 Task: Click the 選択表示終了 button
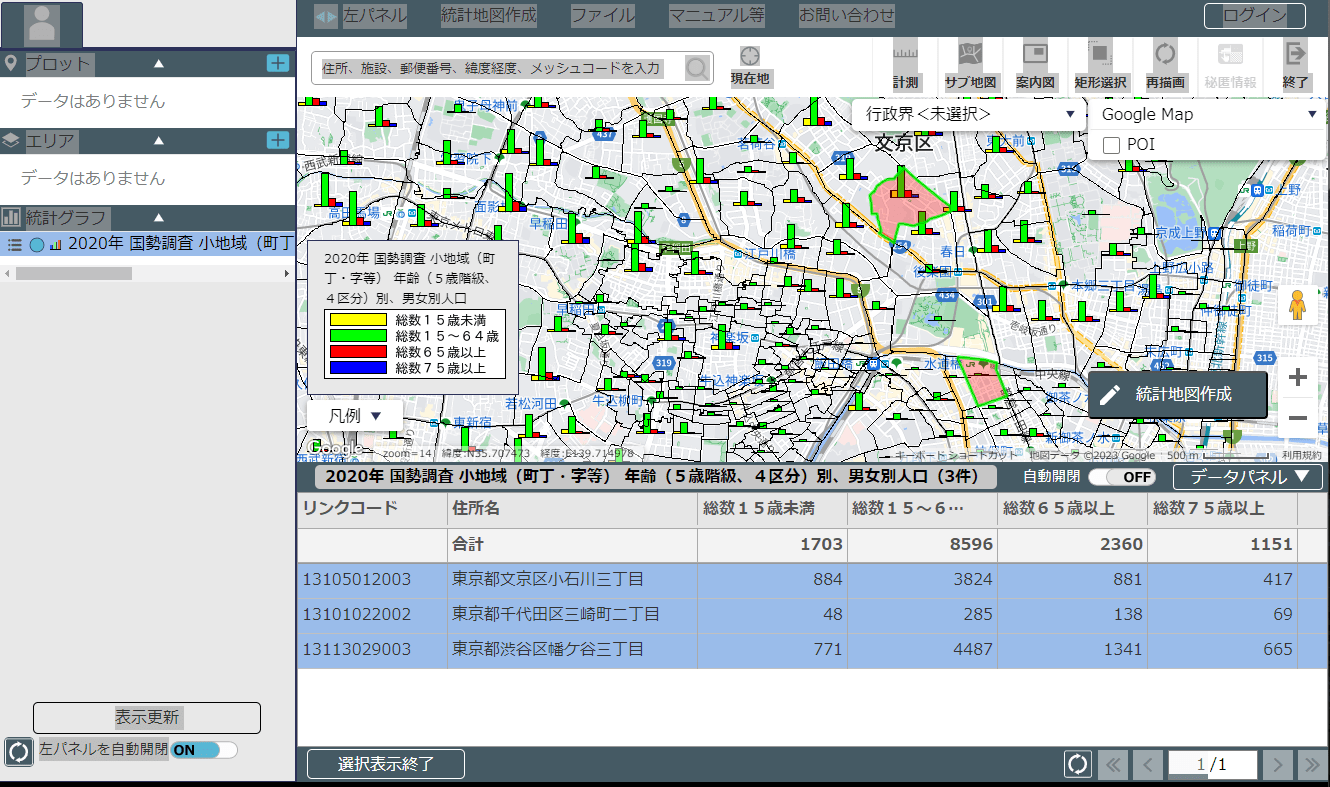(386, 764)
